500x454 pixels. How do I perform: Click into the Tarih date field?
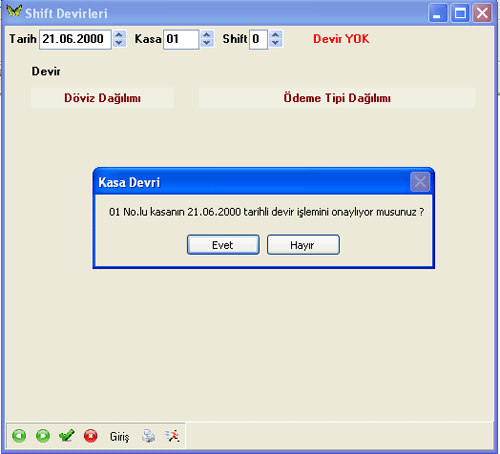pos(75,39)
